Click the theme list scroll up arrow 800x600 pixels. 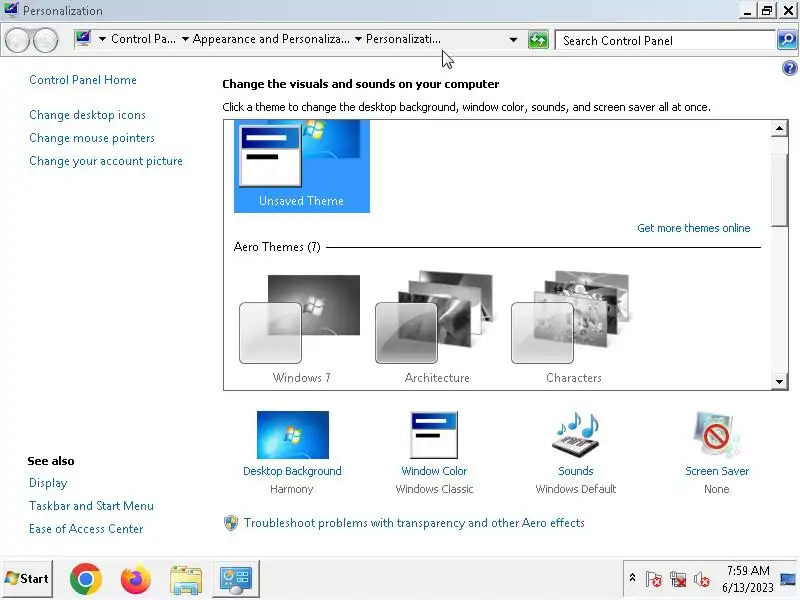pos(779,129)
